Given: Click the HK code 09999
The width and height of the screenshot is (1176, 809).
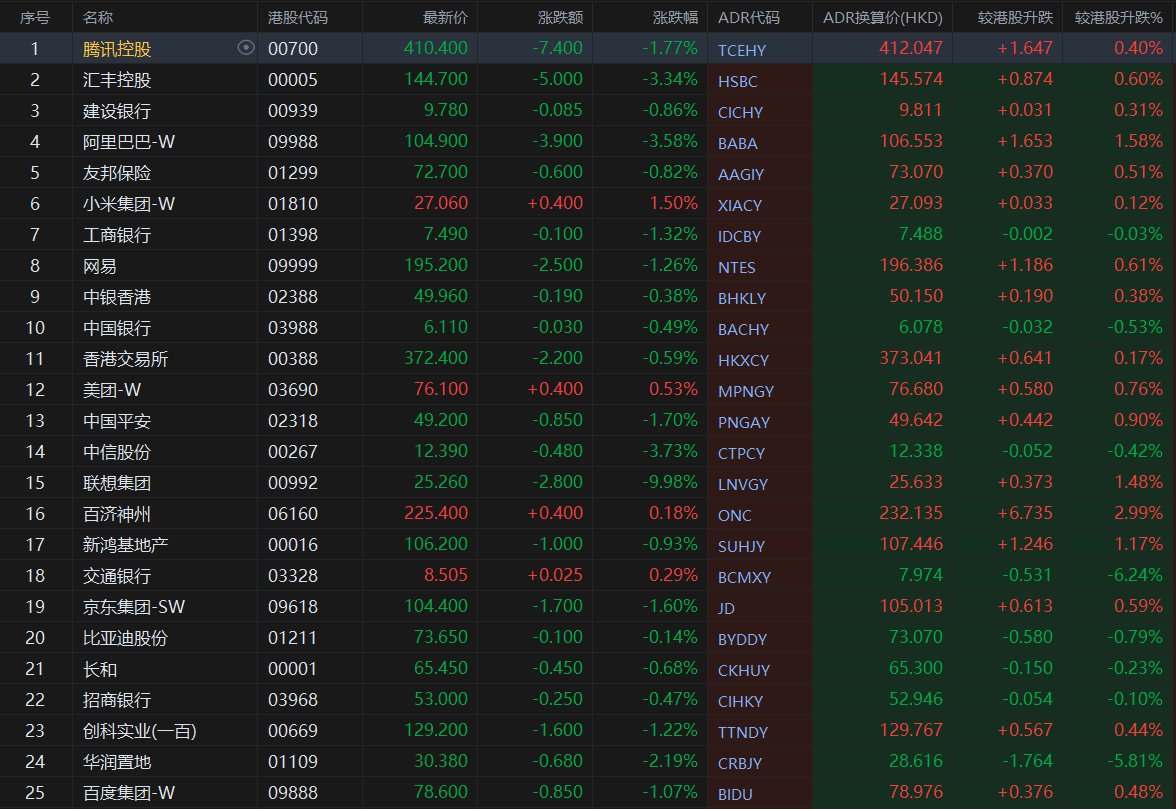Looking at the screenshot, I should click(x=292, y=266).
